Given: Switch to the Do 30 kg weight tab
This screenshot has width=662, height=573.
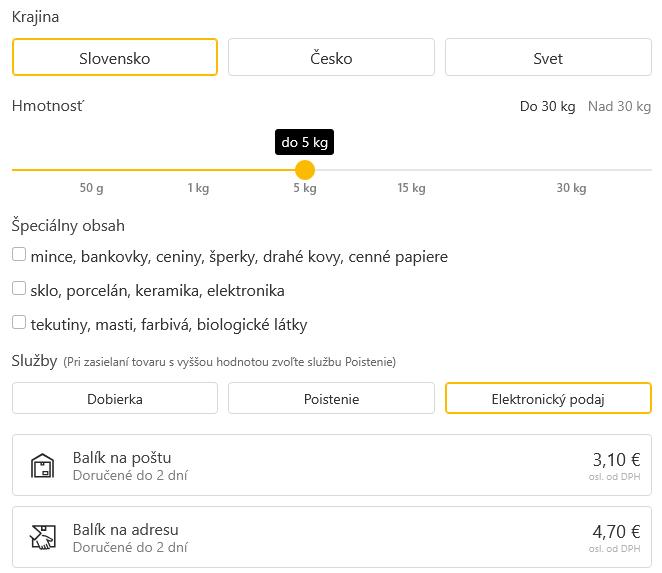Looking at the screenshot, I should click(547, 106).
